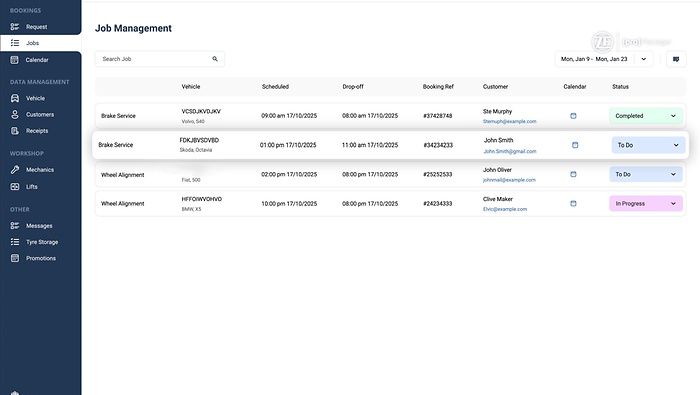Click the Messages icon
The width and height of the screenshot is (700, 395).
tap(15, 226)
